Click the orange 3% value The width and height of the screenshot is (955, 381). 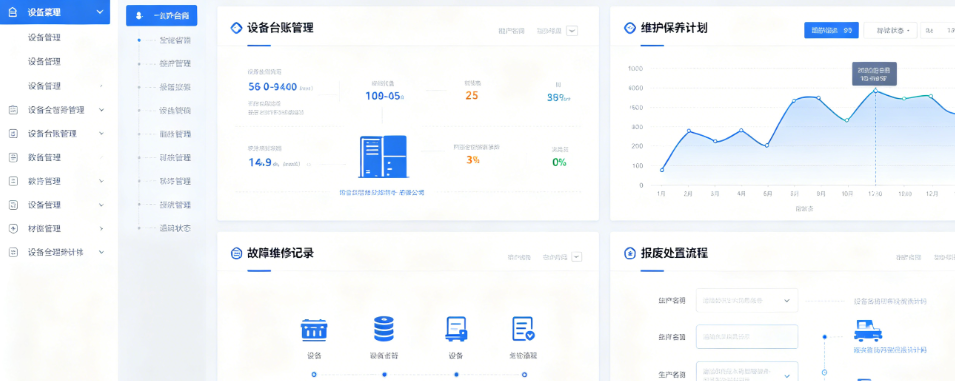(473, 160)
